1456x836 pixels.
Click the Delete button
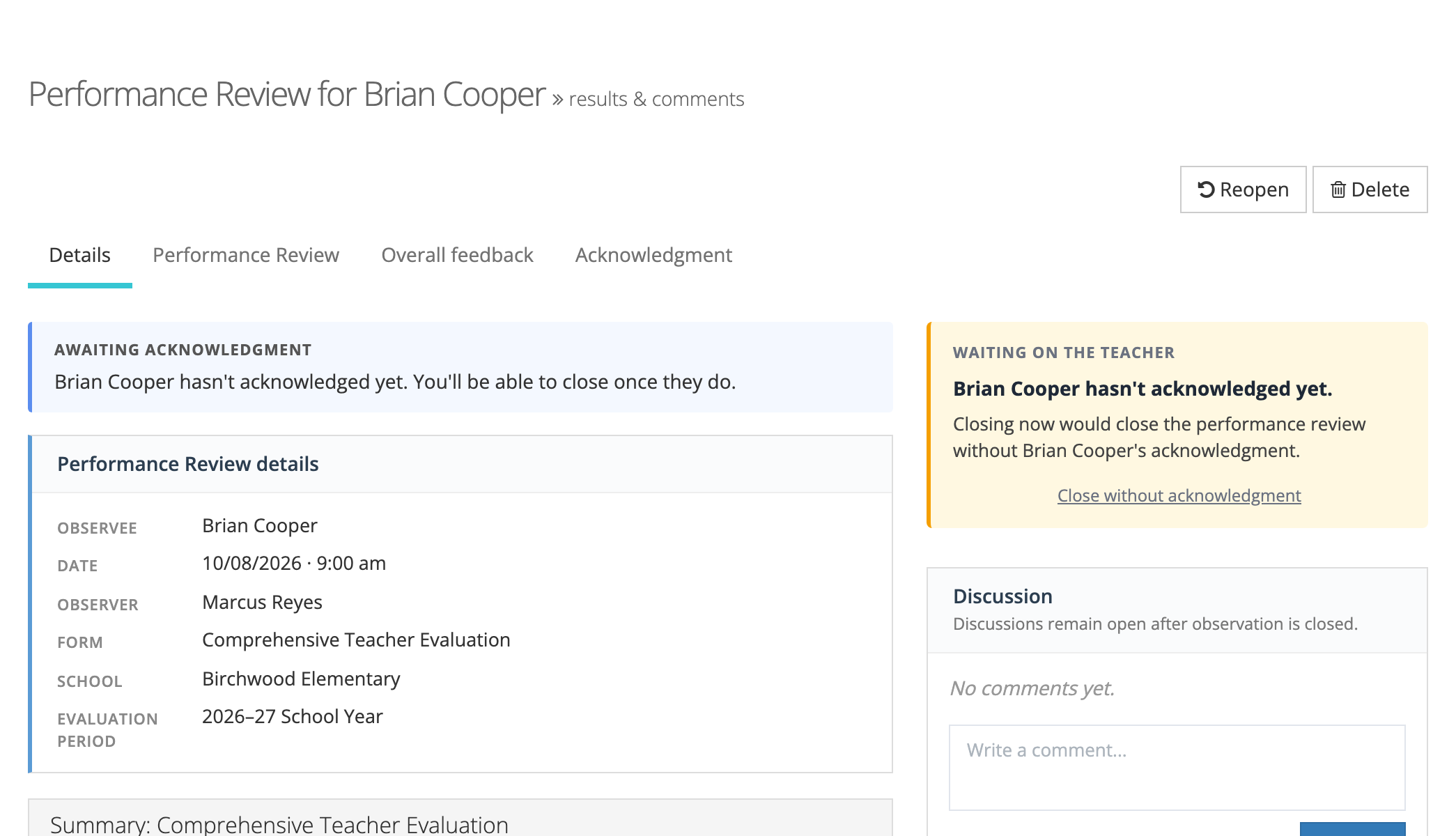(1370, 189)
